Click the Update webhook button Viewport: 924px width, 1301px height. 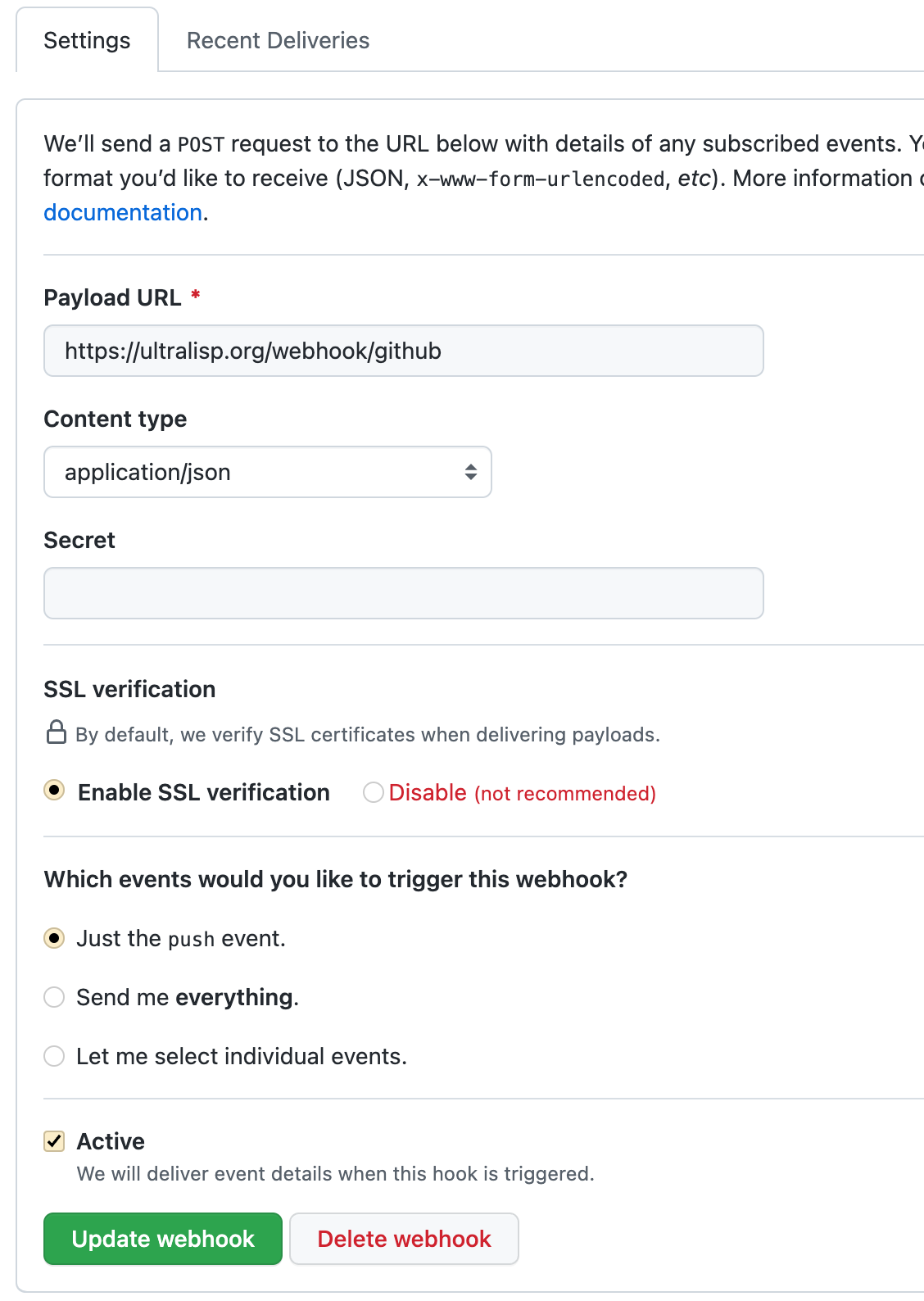pos(161,1239)
